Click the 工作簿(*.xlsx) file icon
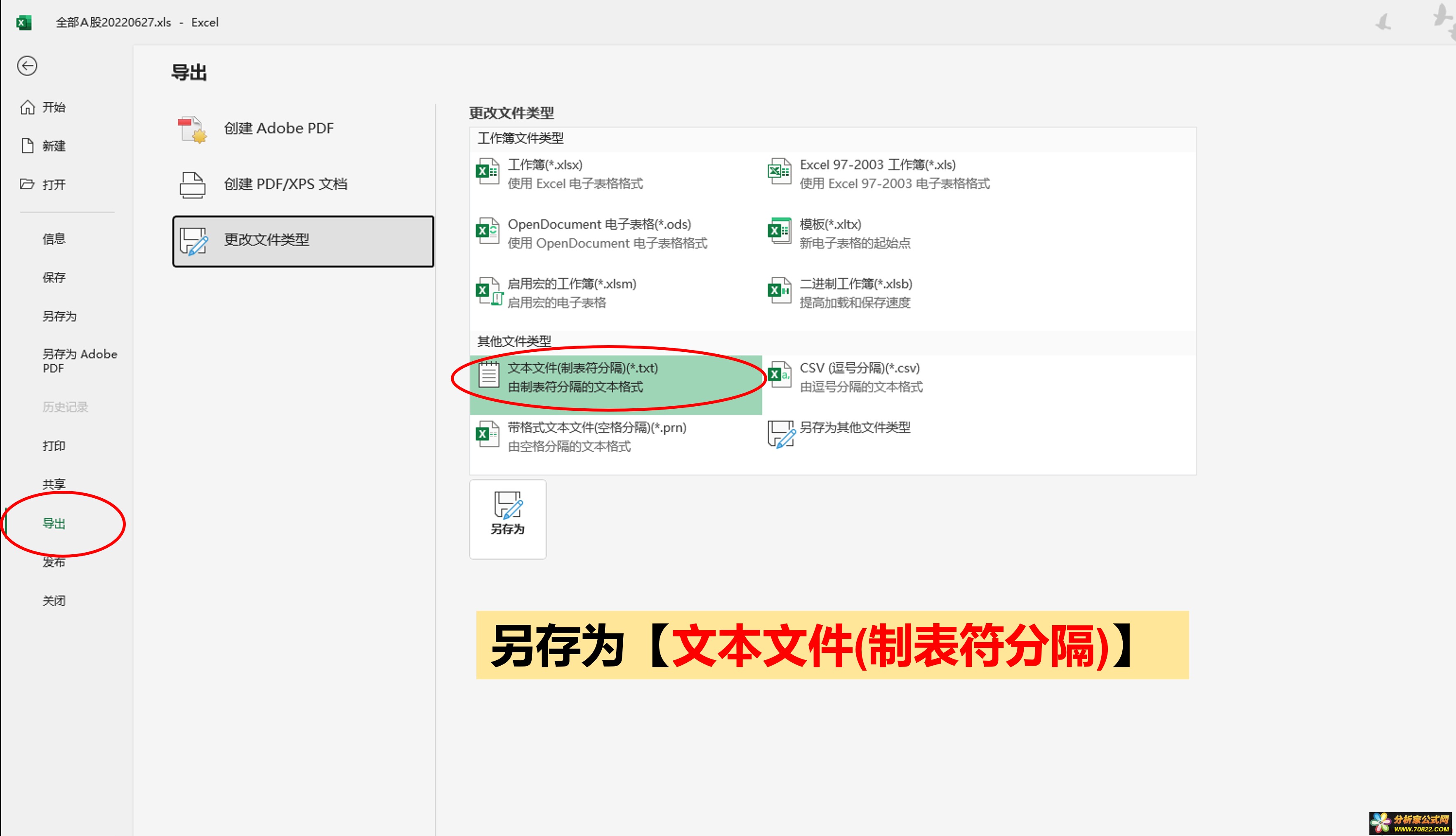Image resolution: width=1456 pixels, height=836 pixels. coord(488,172)
